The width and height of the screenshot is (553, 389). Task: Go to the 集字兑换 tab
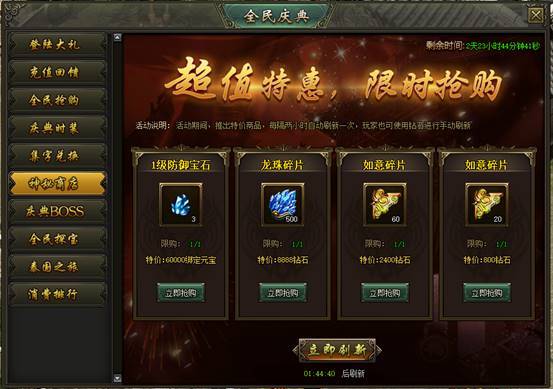[56, 156]
